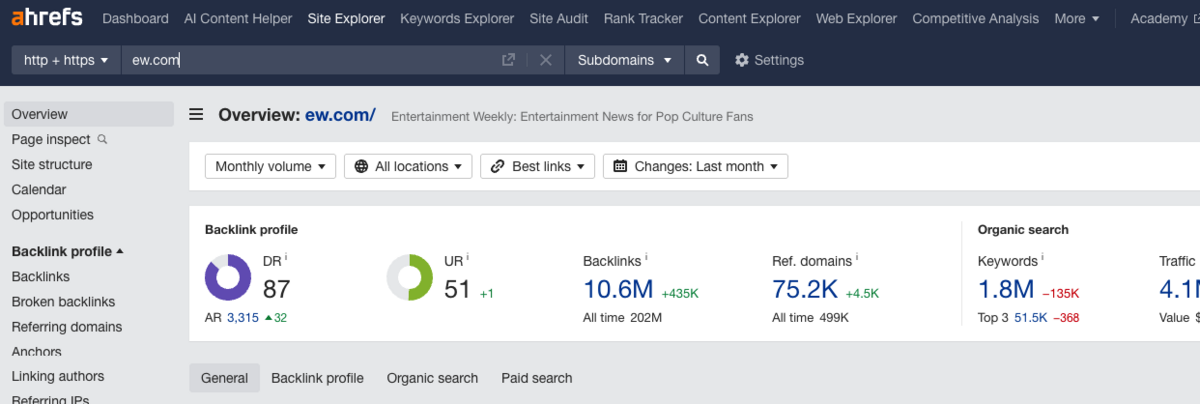
Task: Switch to the Organic search tab
Action: (x=432, y=378)
